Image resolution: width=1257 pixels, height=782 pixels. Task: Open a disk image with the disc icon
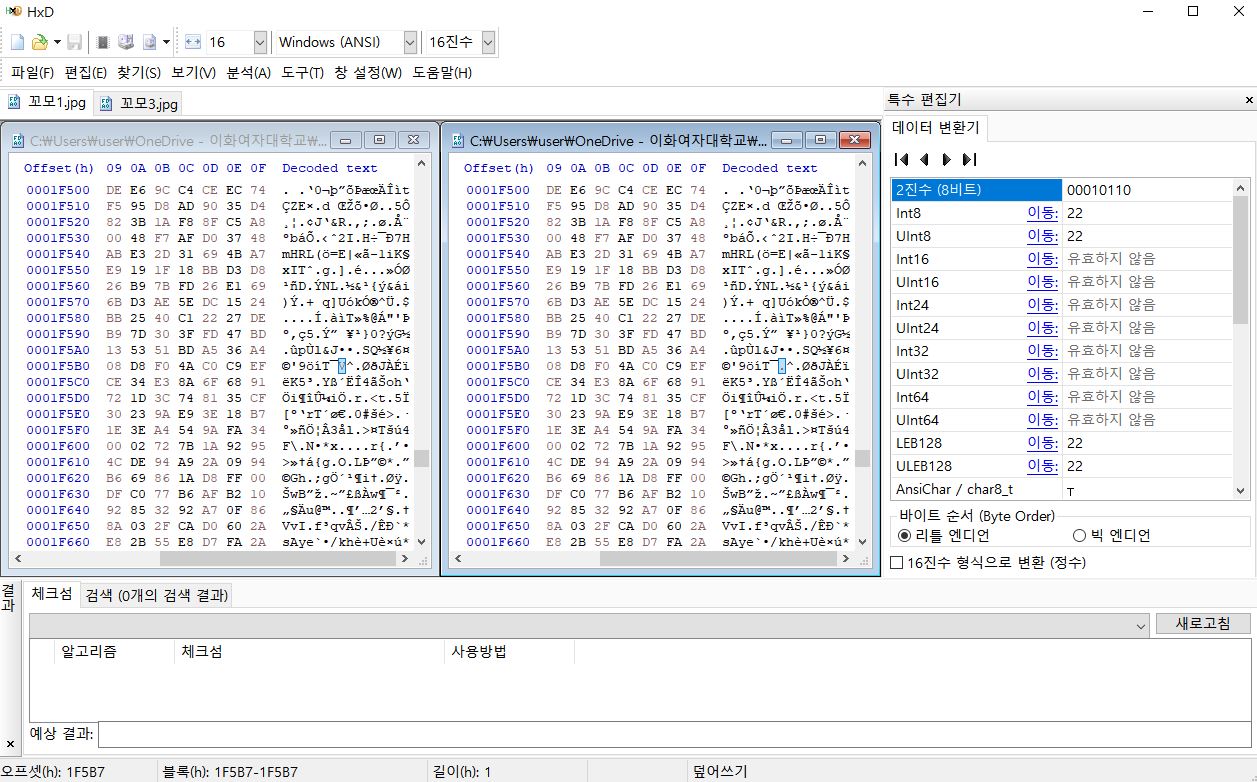(150, 42)
